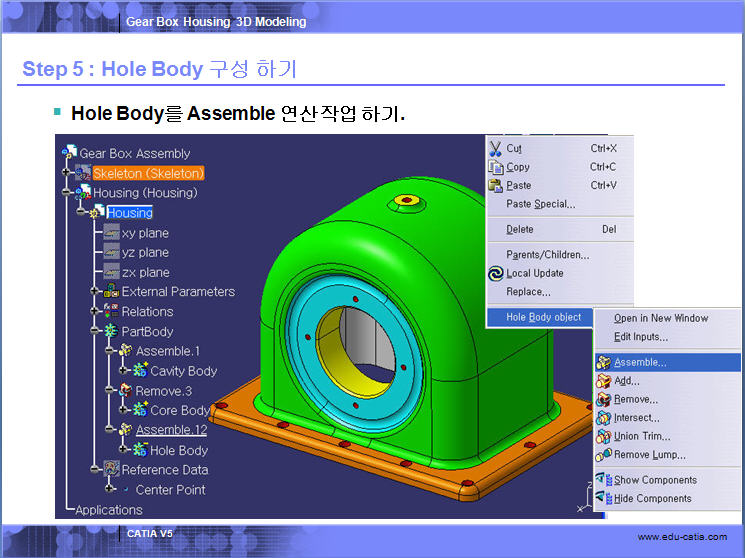Open the Hole Body object submenu
This screenshot has height=558, width=745.
(x=543, y=317)
